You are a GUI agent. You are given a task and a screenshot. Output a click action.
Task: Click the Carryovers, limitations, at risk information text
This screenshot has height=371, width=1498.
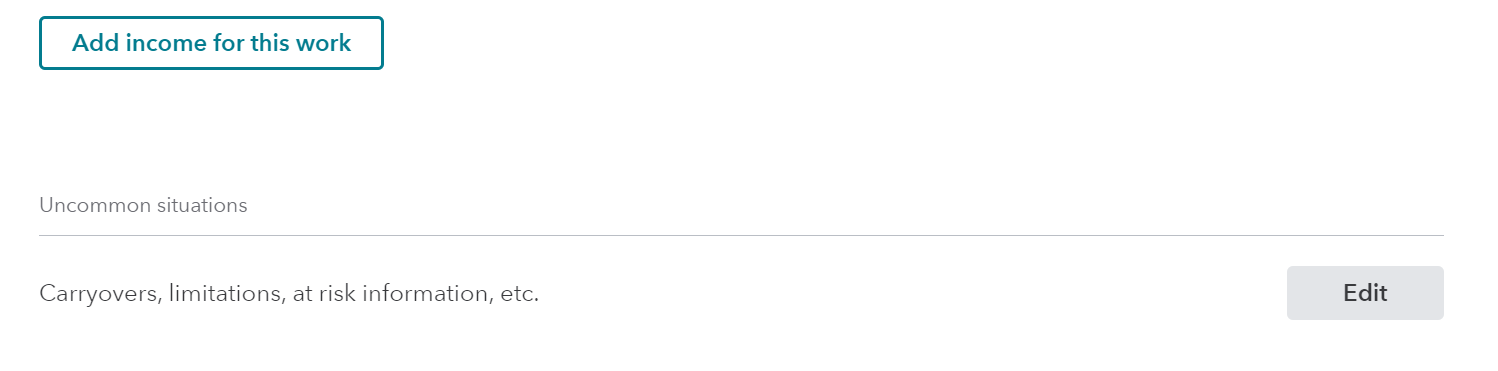coord(289,294)
